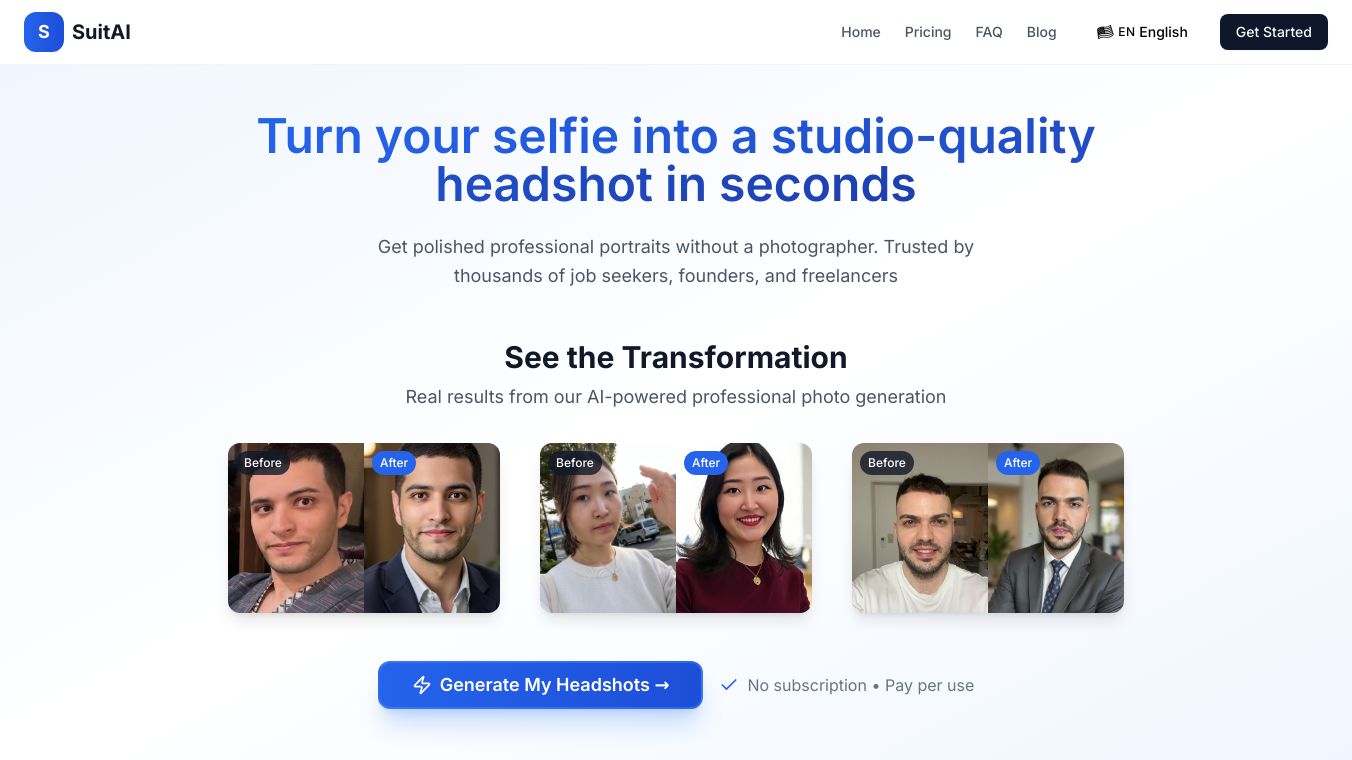The image size is (1352, 760).
Task: Go to the Home nav link
Action: 861,32
